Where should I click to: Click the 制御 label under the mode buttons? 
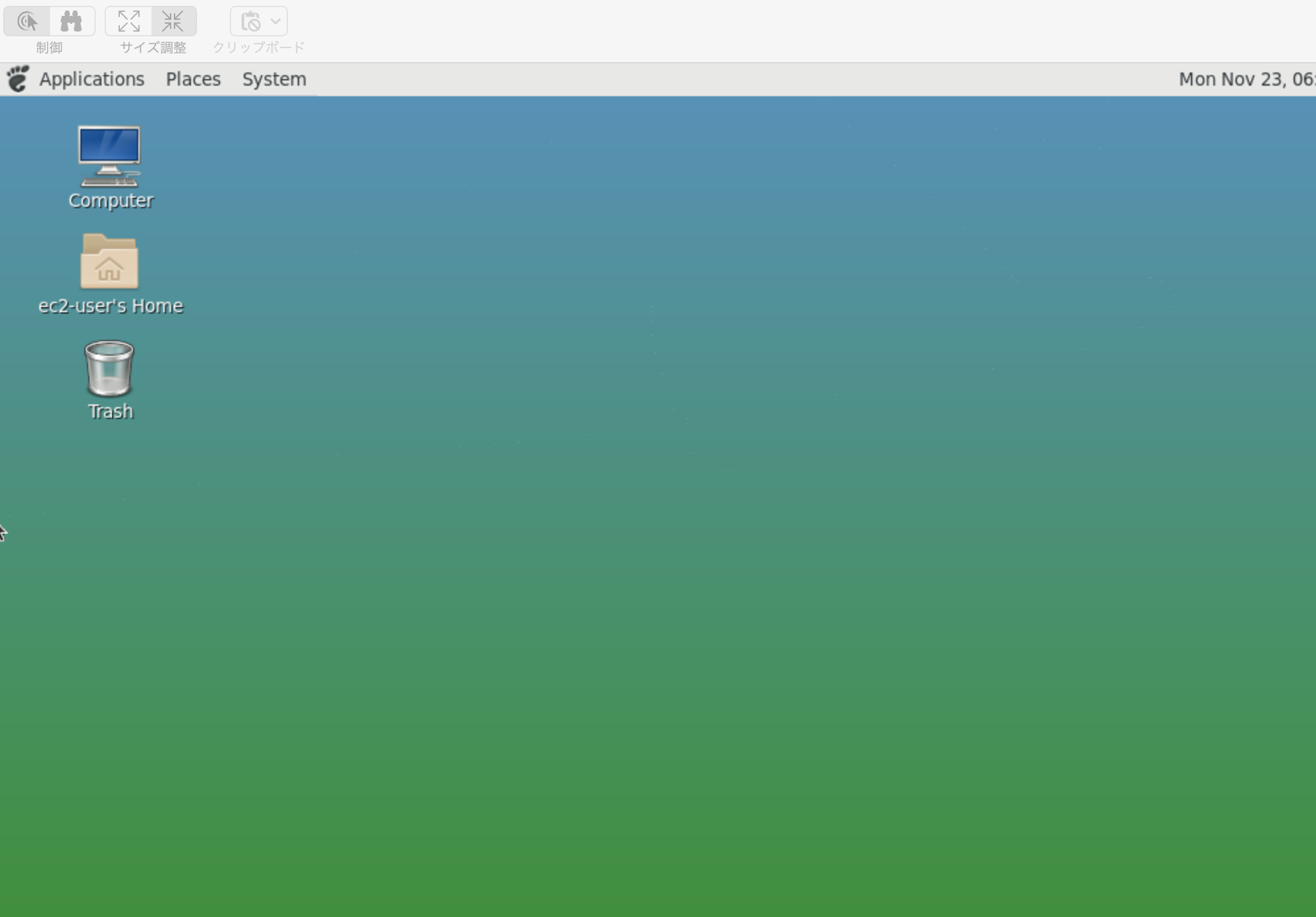click(x=49, y=47)
